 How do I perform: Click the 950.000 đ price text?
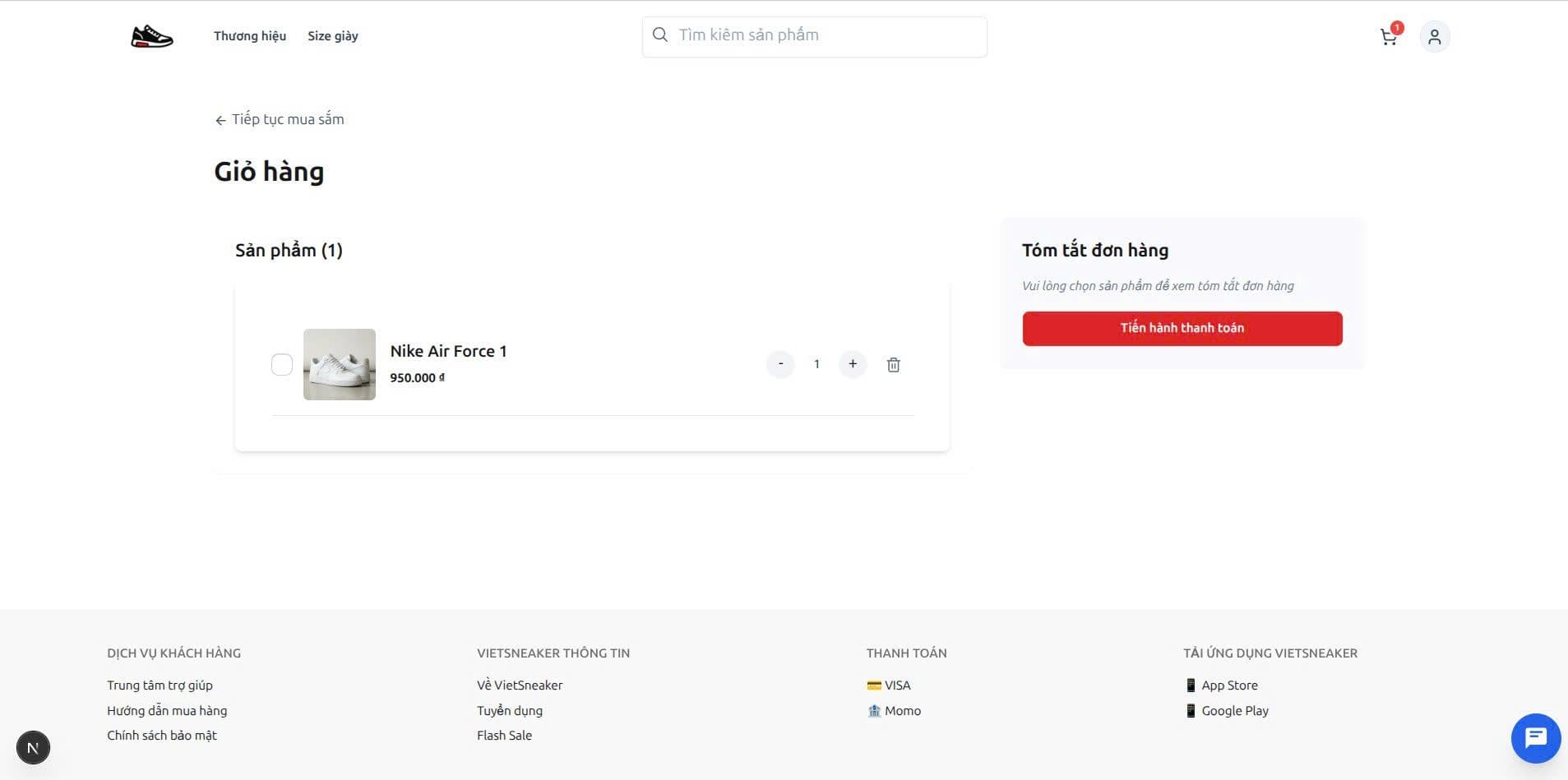click(x=418, y=378)
